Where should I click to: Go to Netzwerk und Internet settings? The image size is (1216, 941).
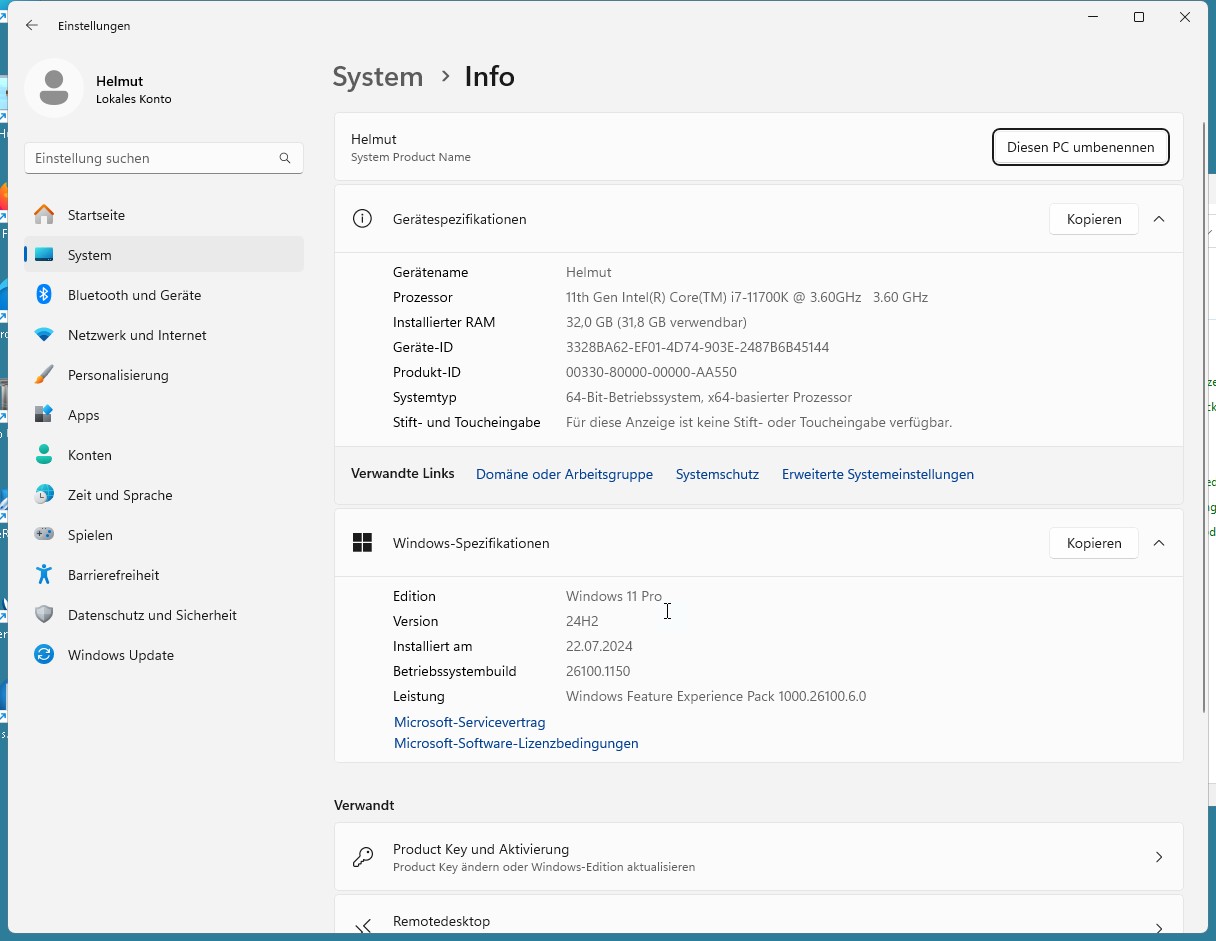(164, 335)
